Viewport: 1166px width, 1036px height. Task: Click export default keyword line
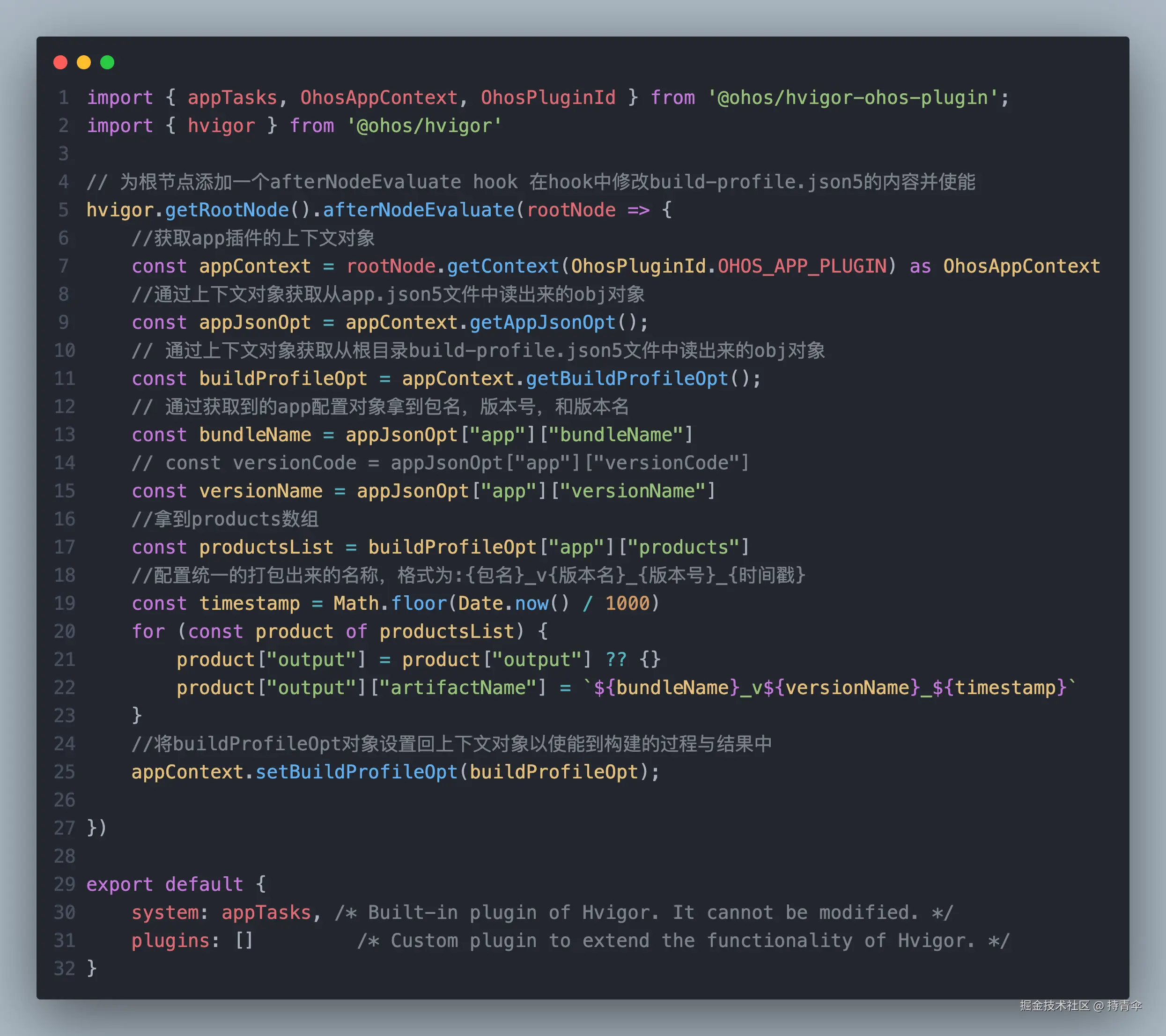(x=165, y=884)
